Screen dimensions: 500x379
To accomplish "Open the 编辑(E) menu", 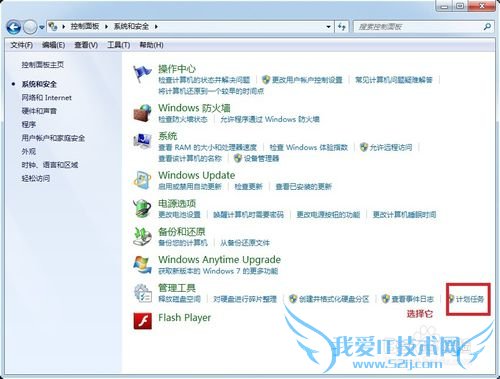I will (53, 45).
